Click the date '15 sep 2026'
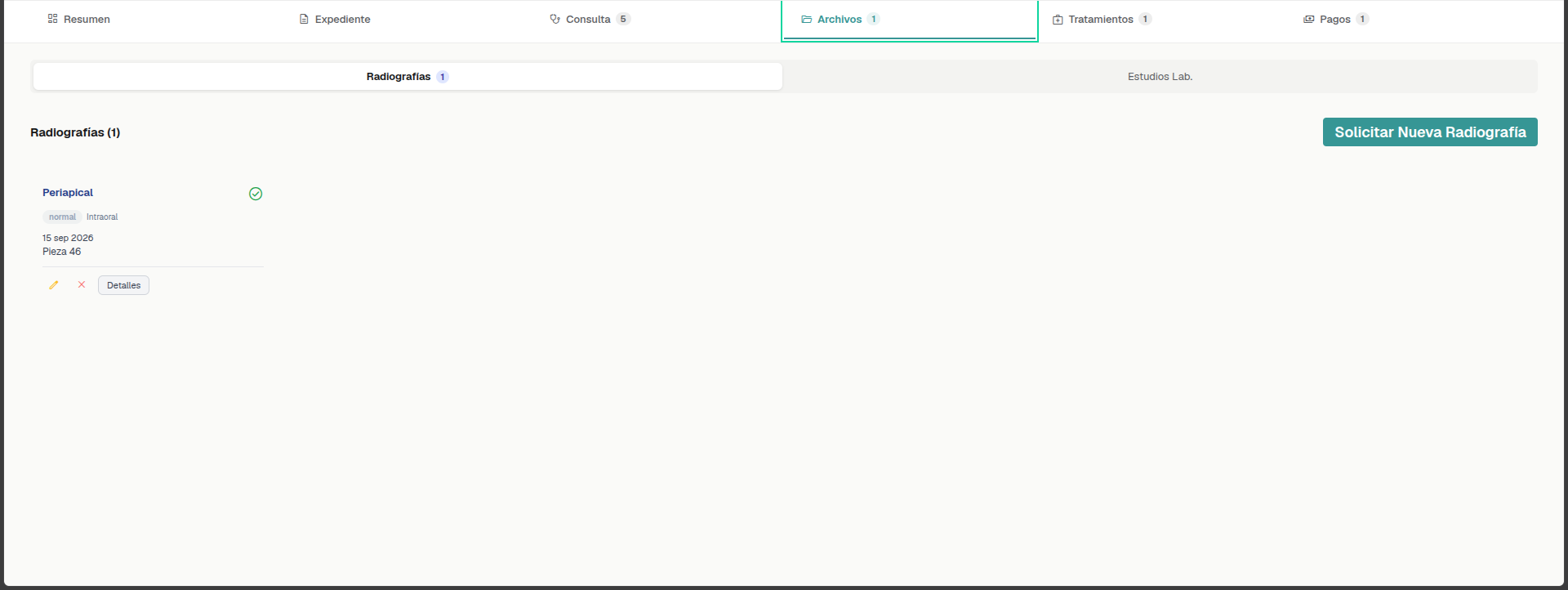Screen dimensions: 1568x590 coord(68,238)
